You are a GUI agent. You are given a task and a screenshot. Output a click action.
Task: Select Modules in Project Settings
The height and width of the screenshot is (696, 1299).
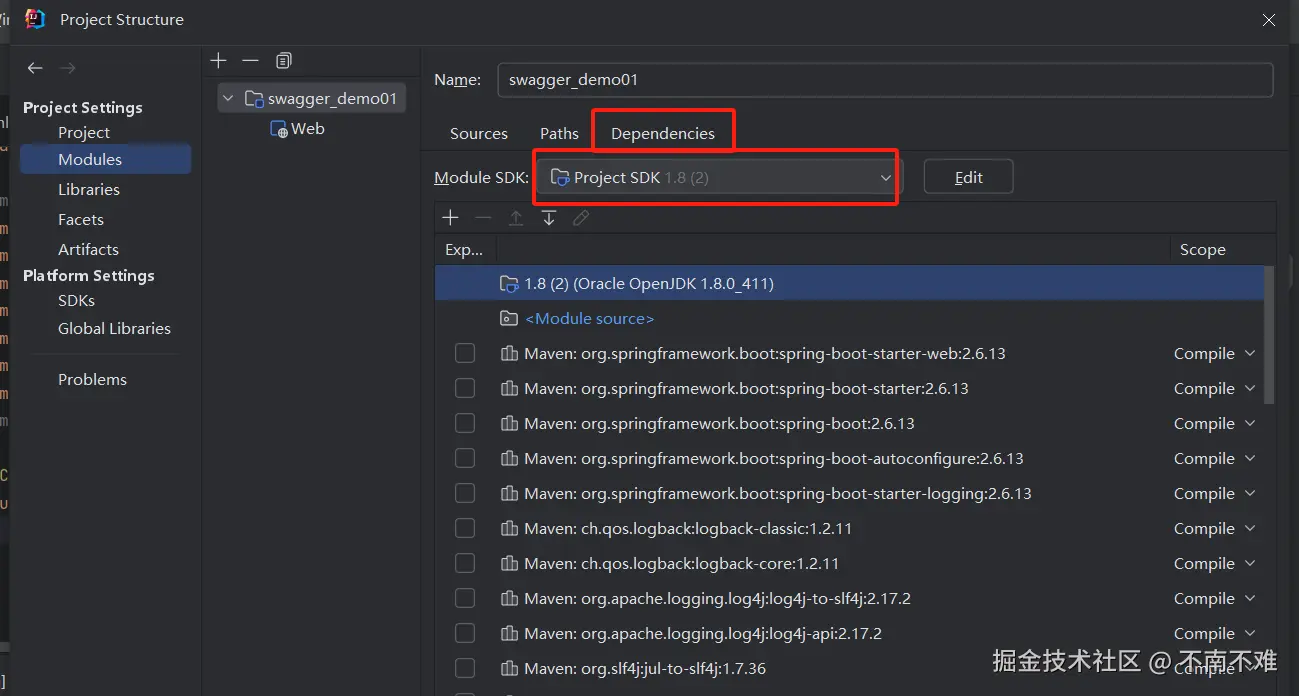(x=105, y=159)
